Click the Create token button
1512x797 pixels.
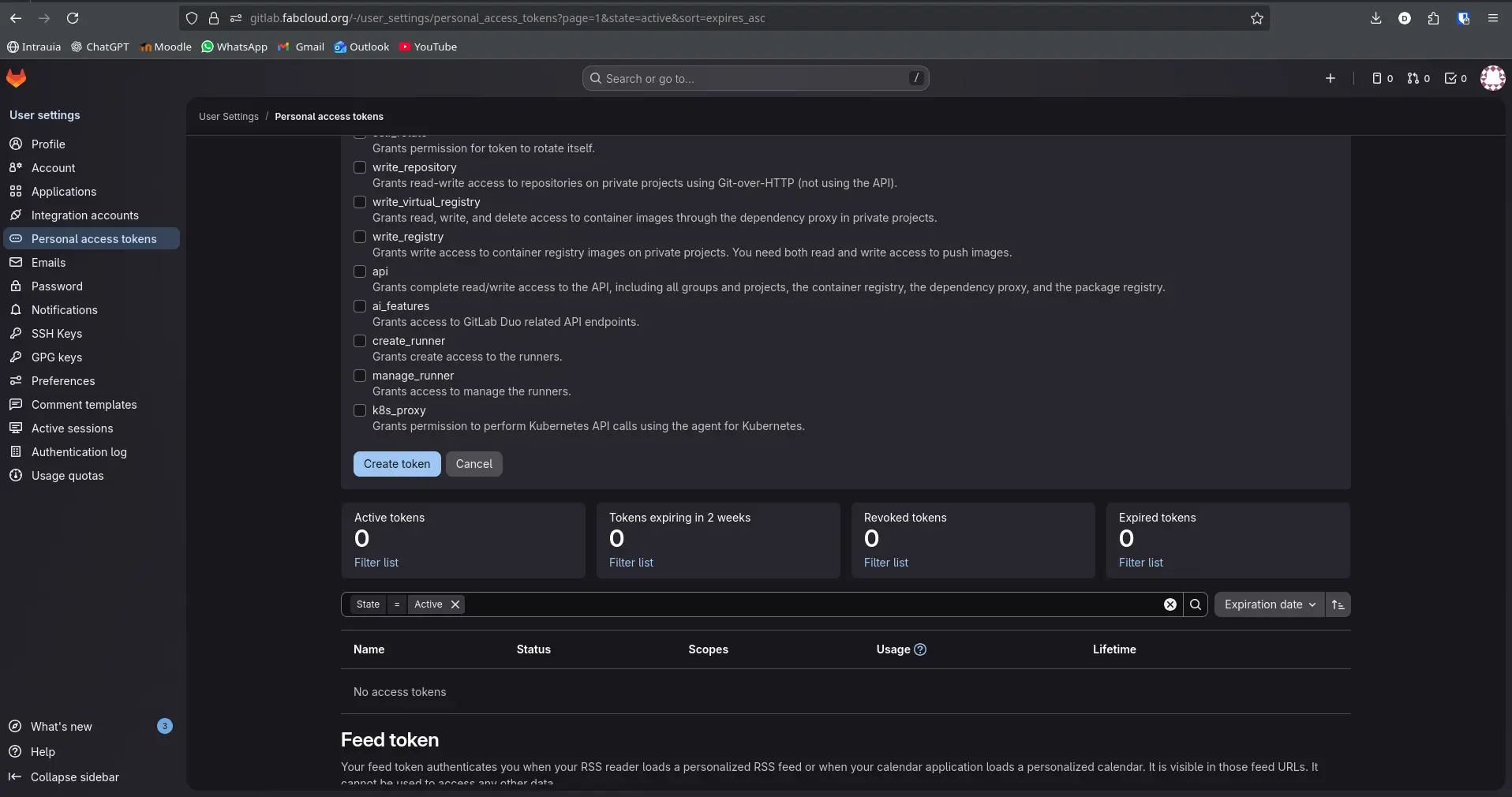click(x=396, y=464)
